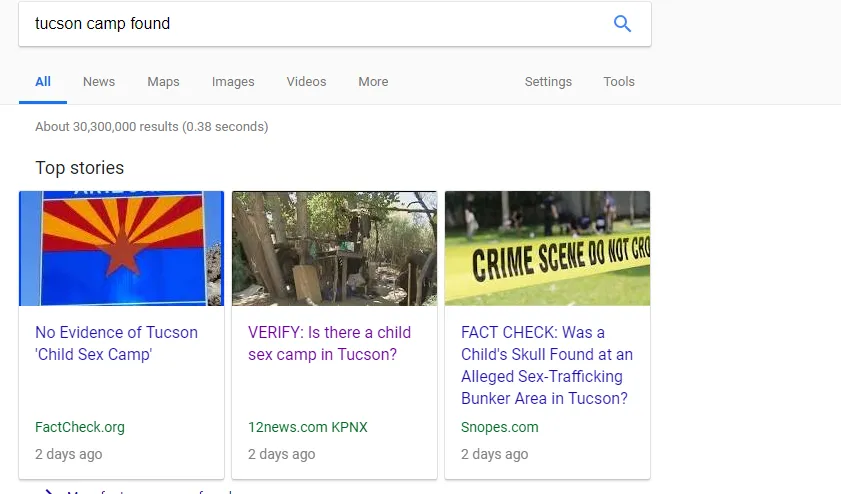Show the search Tools options

(x=619, y=82)
